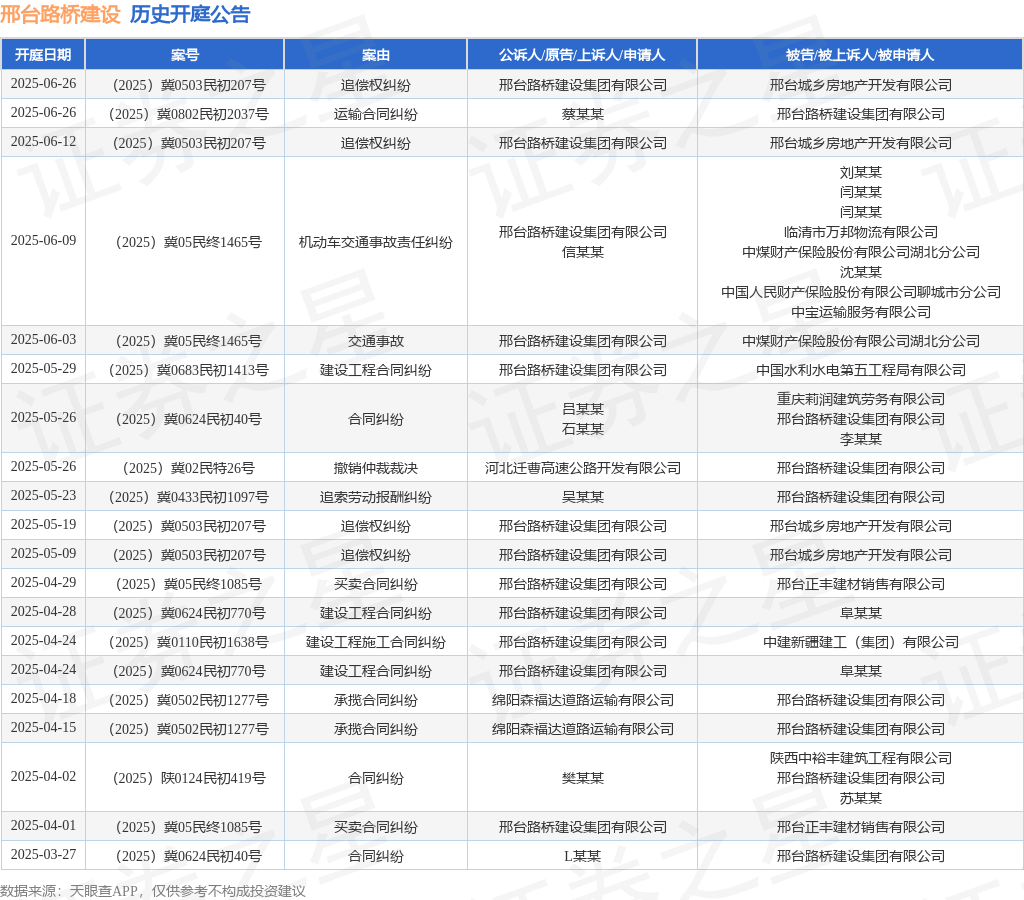
Task: Click the 案号 column header
Action: point(185,55)
